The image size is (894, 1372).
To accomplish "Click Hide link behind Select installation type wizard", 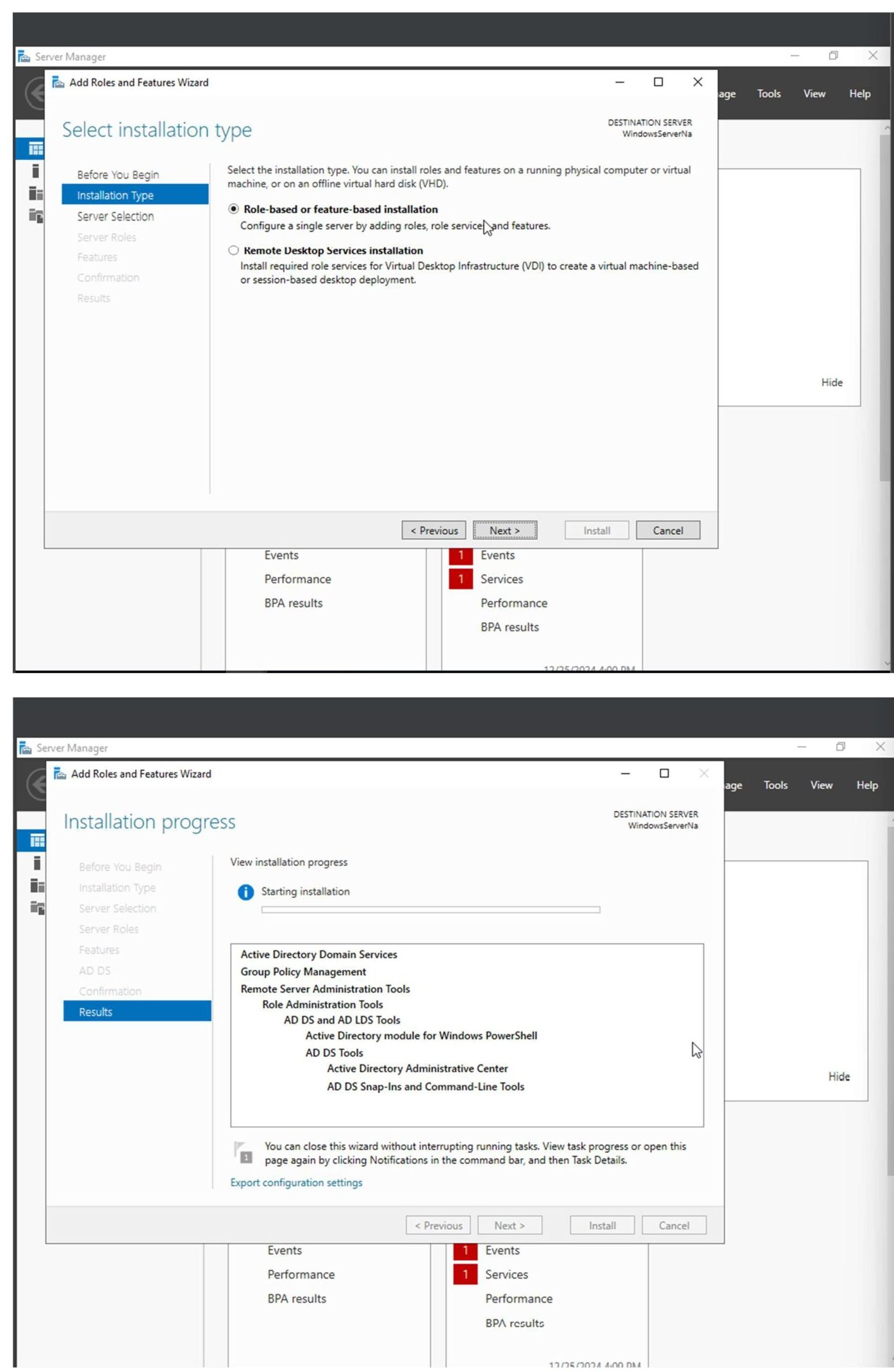I will tap(832, 382).
